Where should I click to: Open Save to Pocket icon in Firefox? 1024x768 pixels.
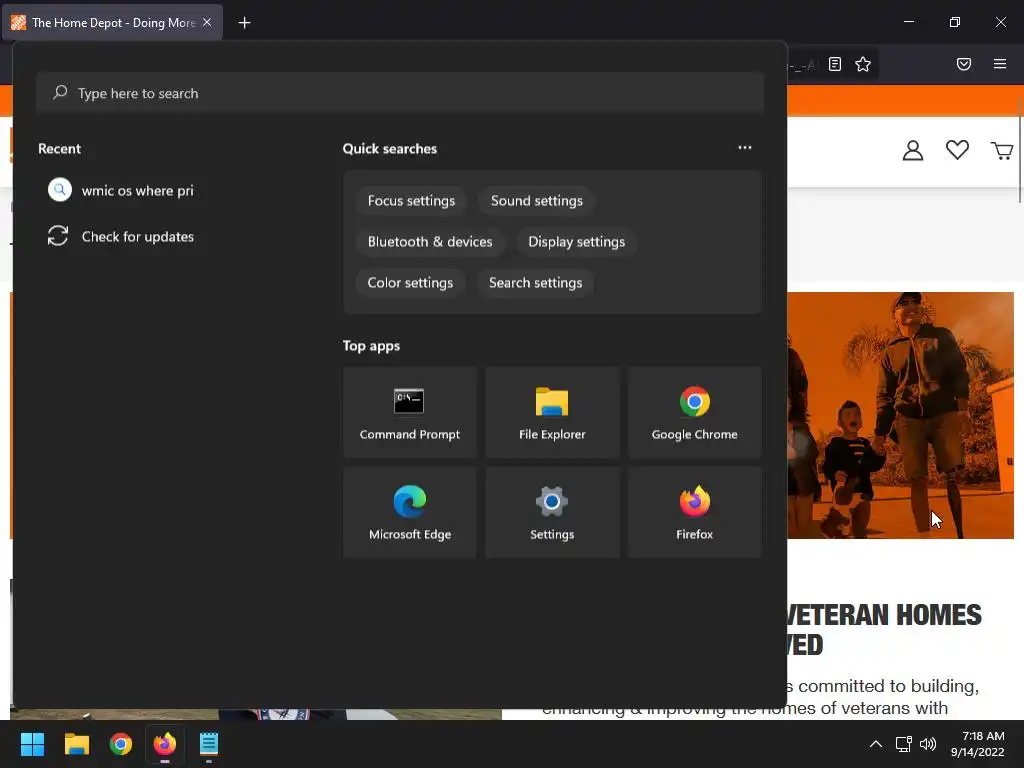964,64
